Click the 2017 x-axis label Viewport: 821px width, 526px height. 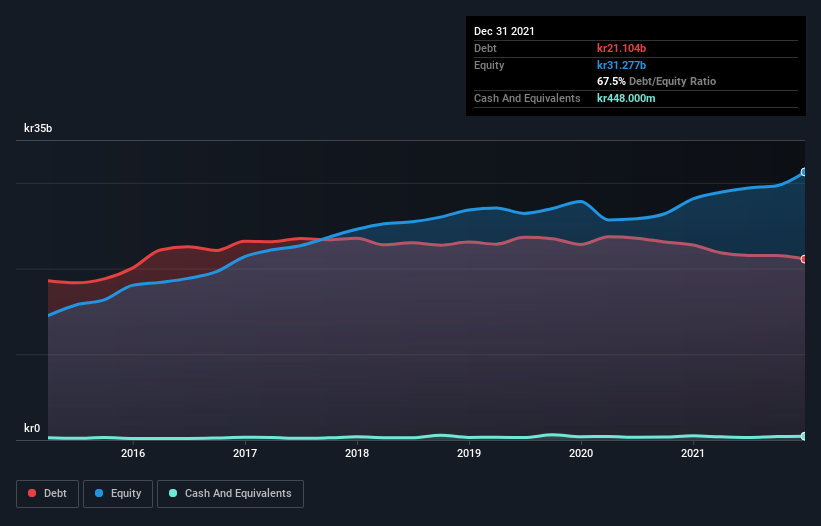(245, 453)
